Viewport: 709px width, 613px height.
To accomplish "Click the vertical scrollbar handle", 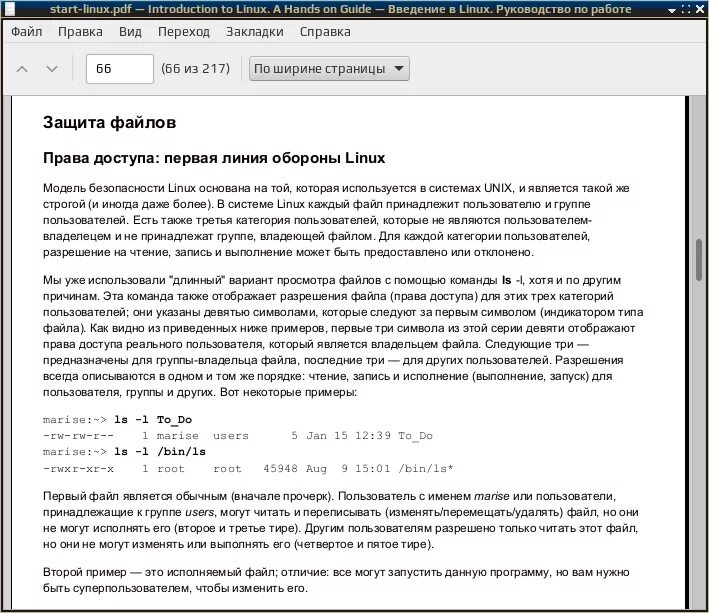I will point(699,260).
